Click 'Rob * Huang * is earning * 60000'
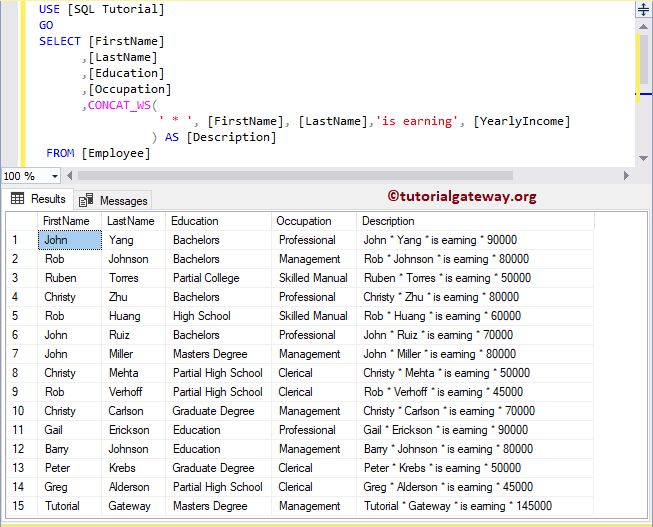The height and width of the screenshot is (527, 653). (x=475, y=316)
